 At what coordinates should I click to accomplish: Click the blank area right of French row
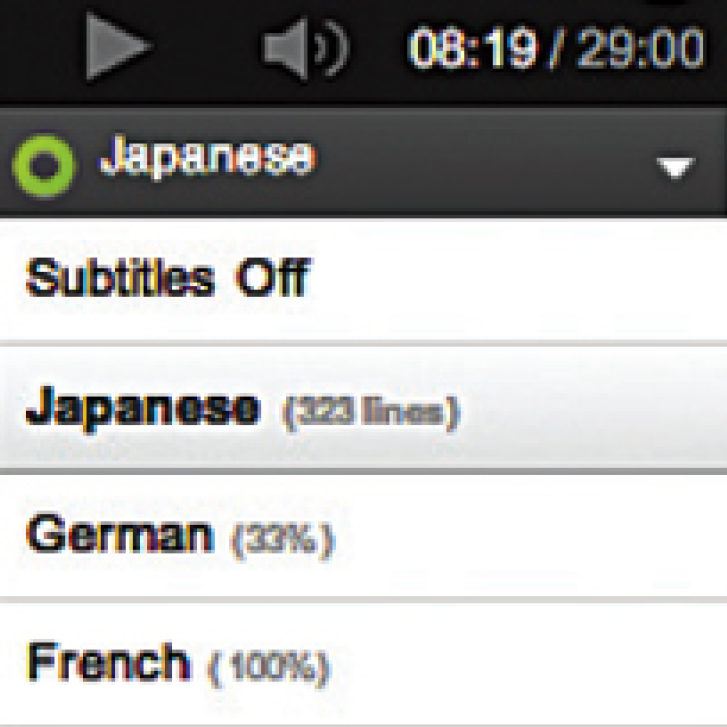(x=530, y=662)
